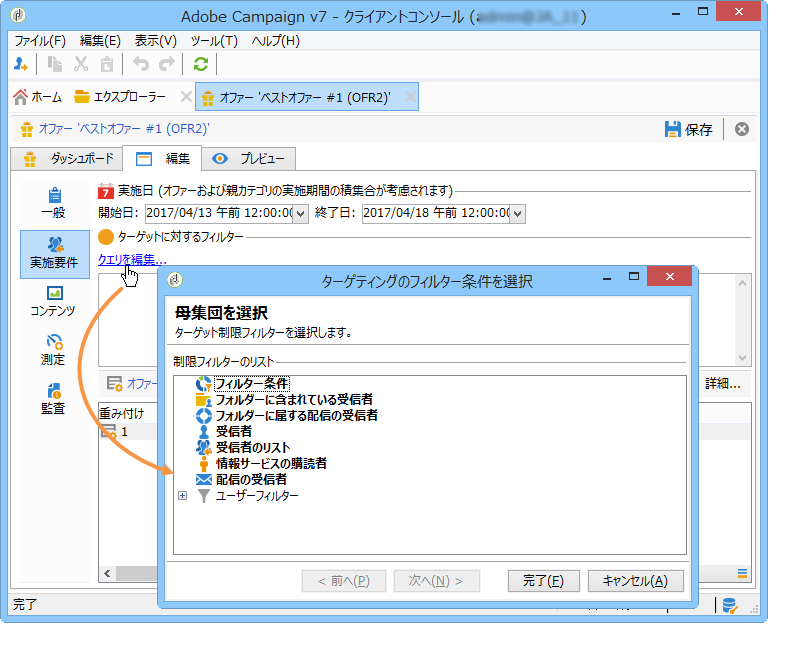Click the キャンセル(A) button
The width and height of the screenshot is (786, 649).
click(x=635, y=581)
